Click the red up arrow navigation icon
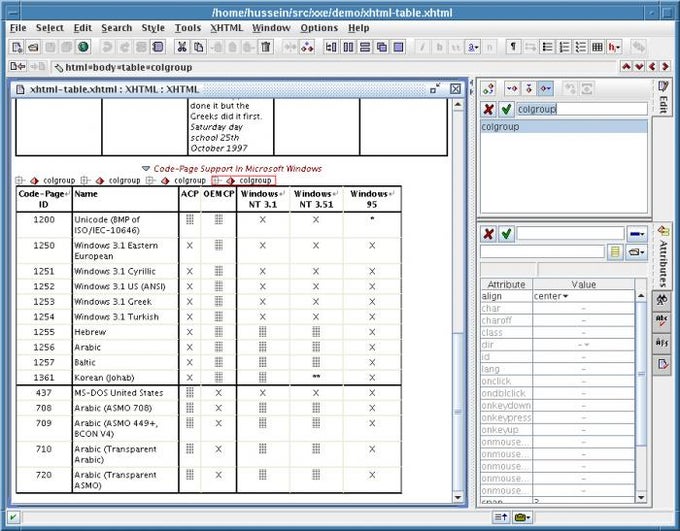Screen dimensions: 680x531 click(626, 66)
